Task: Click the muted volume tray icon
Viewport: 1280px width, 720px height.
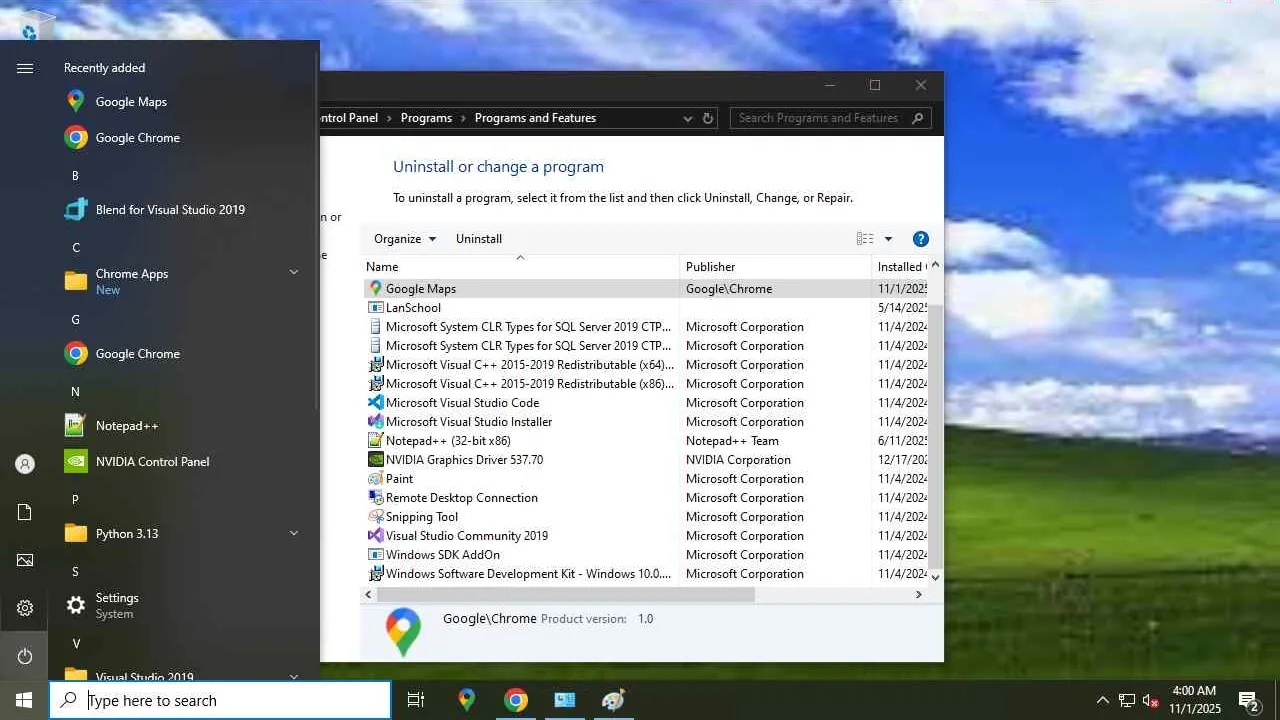Action: pyautogui.click(x=1151, y=700)
